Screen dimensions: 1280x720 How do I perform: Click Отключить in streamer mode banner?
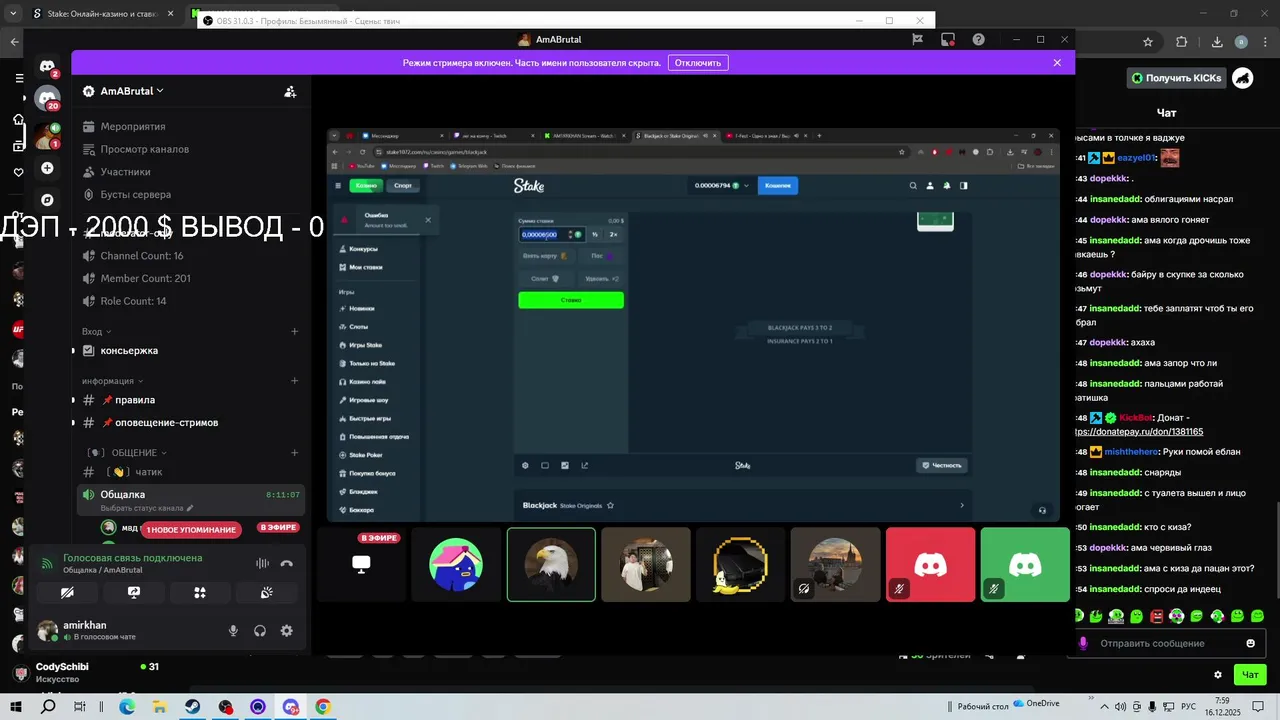point(697,63)
